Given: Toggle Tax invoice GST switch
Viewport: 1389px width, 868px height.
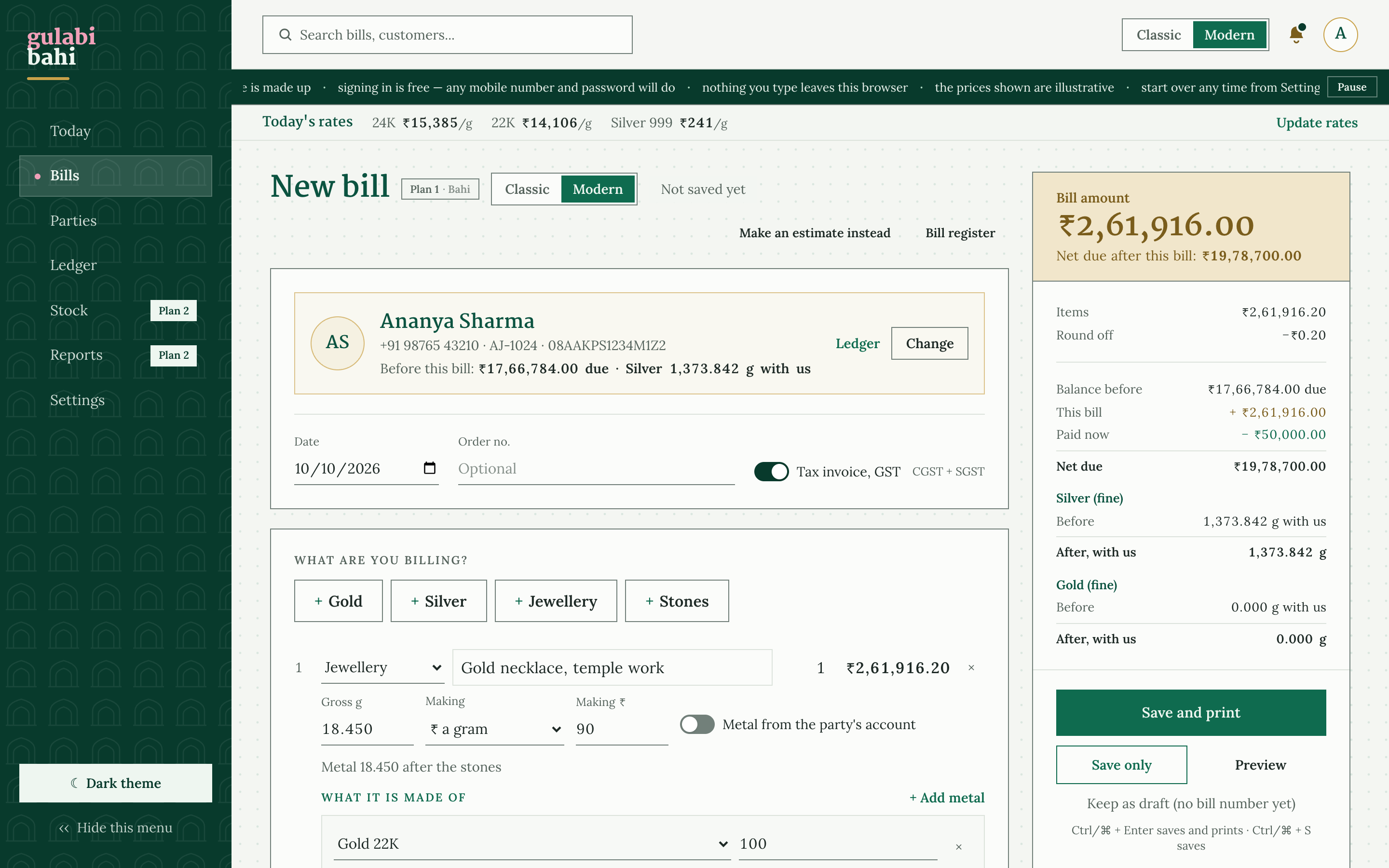Looking at the screenshot, I should pos(771,471).
